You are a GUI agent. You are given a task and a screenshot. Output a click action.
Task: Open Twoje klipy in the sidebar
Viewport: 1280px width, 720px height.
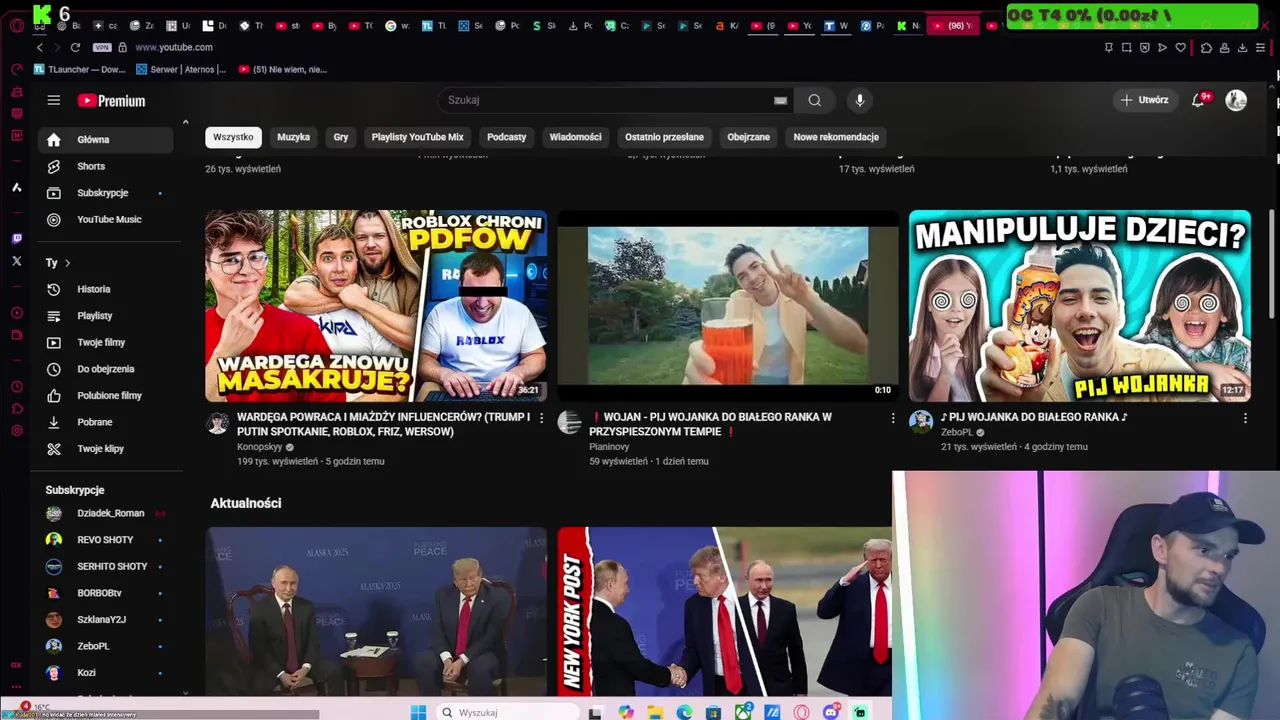point(105,449)
